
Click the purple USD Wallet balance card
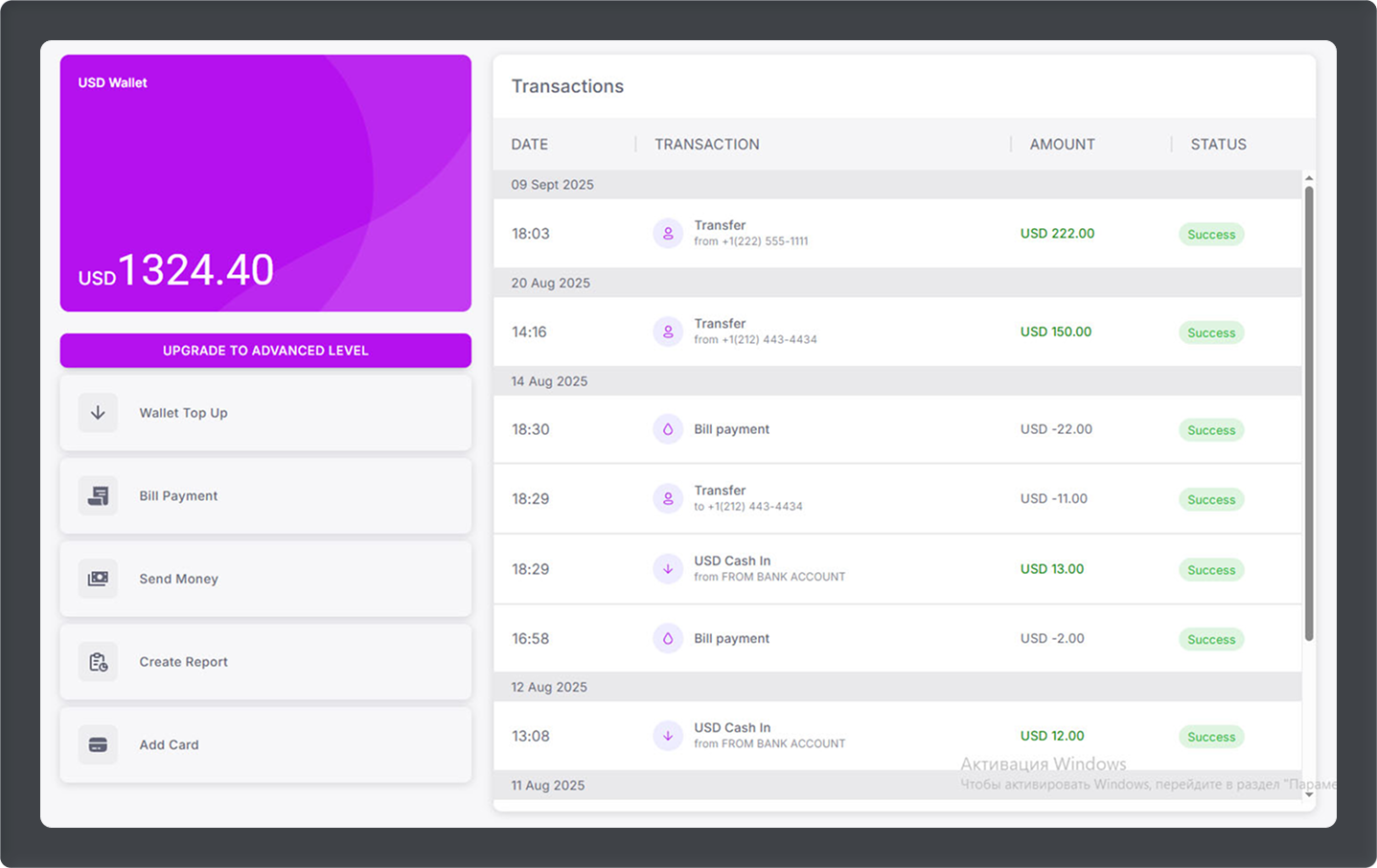(x=265, y=183)
